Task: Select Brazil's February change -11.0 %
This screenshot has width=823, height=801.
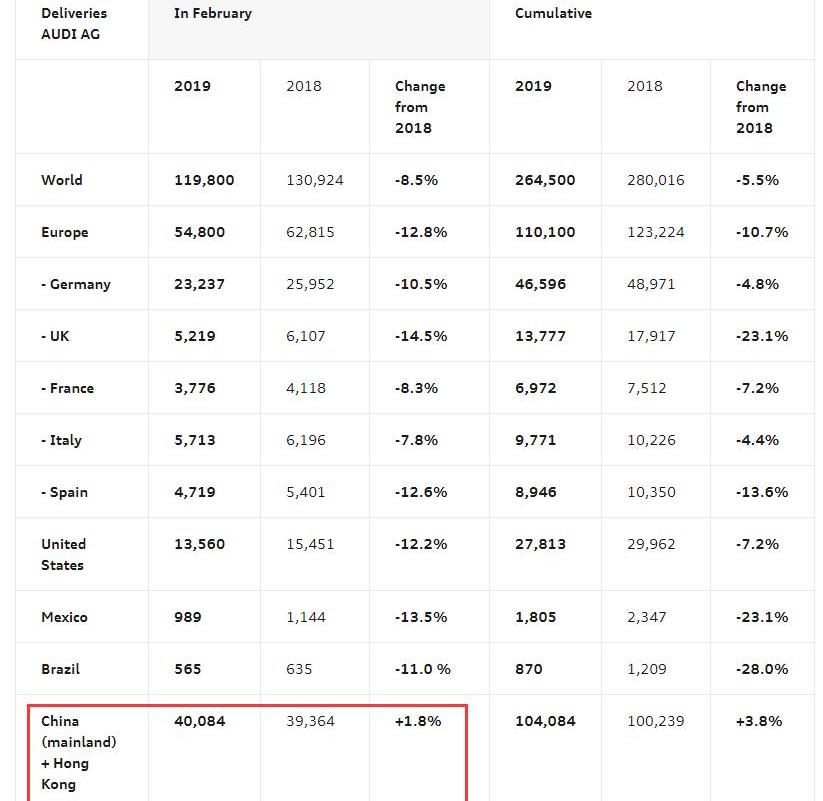Action: (423, 670)
